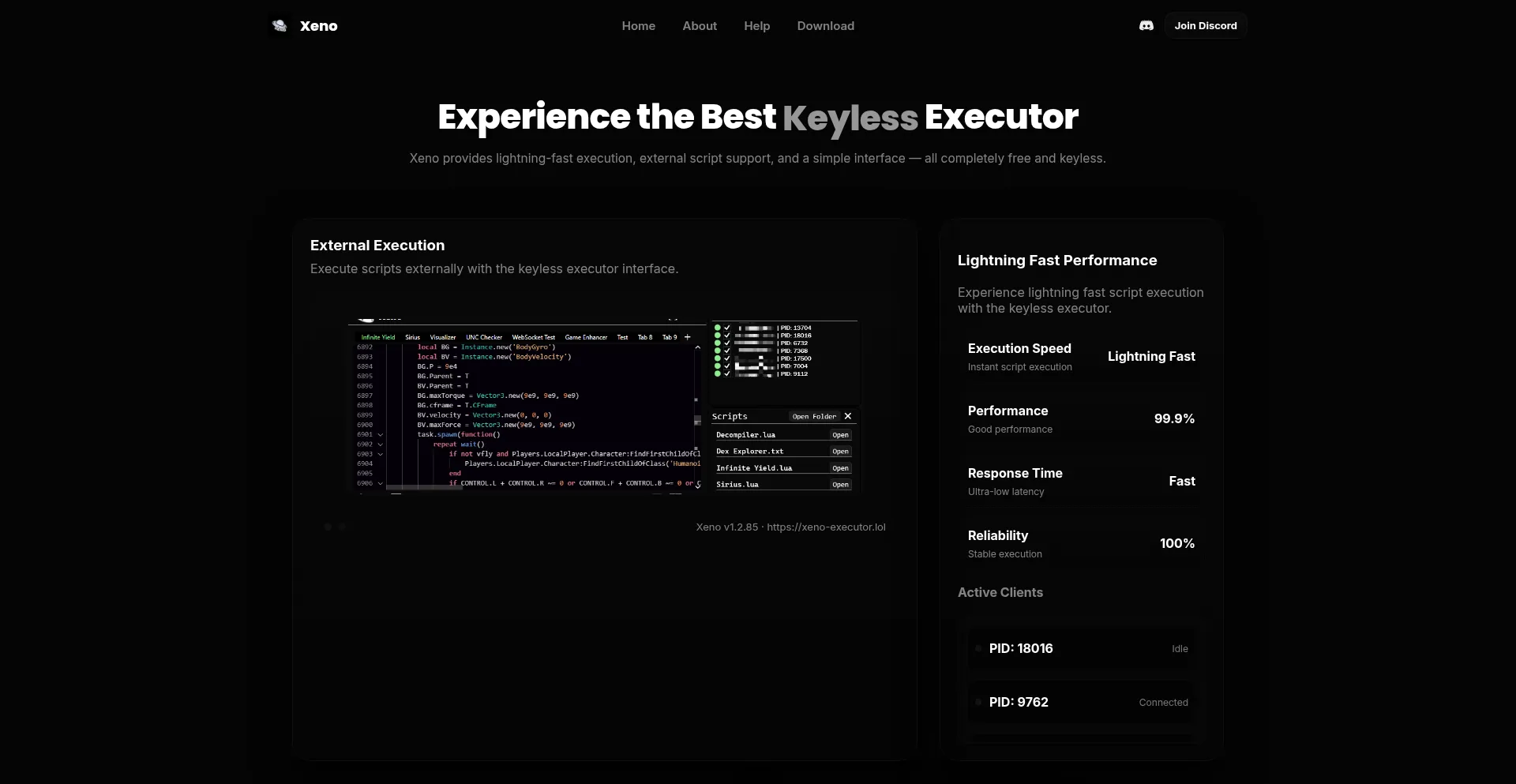
Task: Switch to the Game Enhancer tab
Action: 586,337
